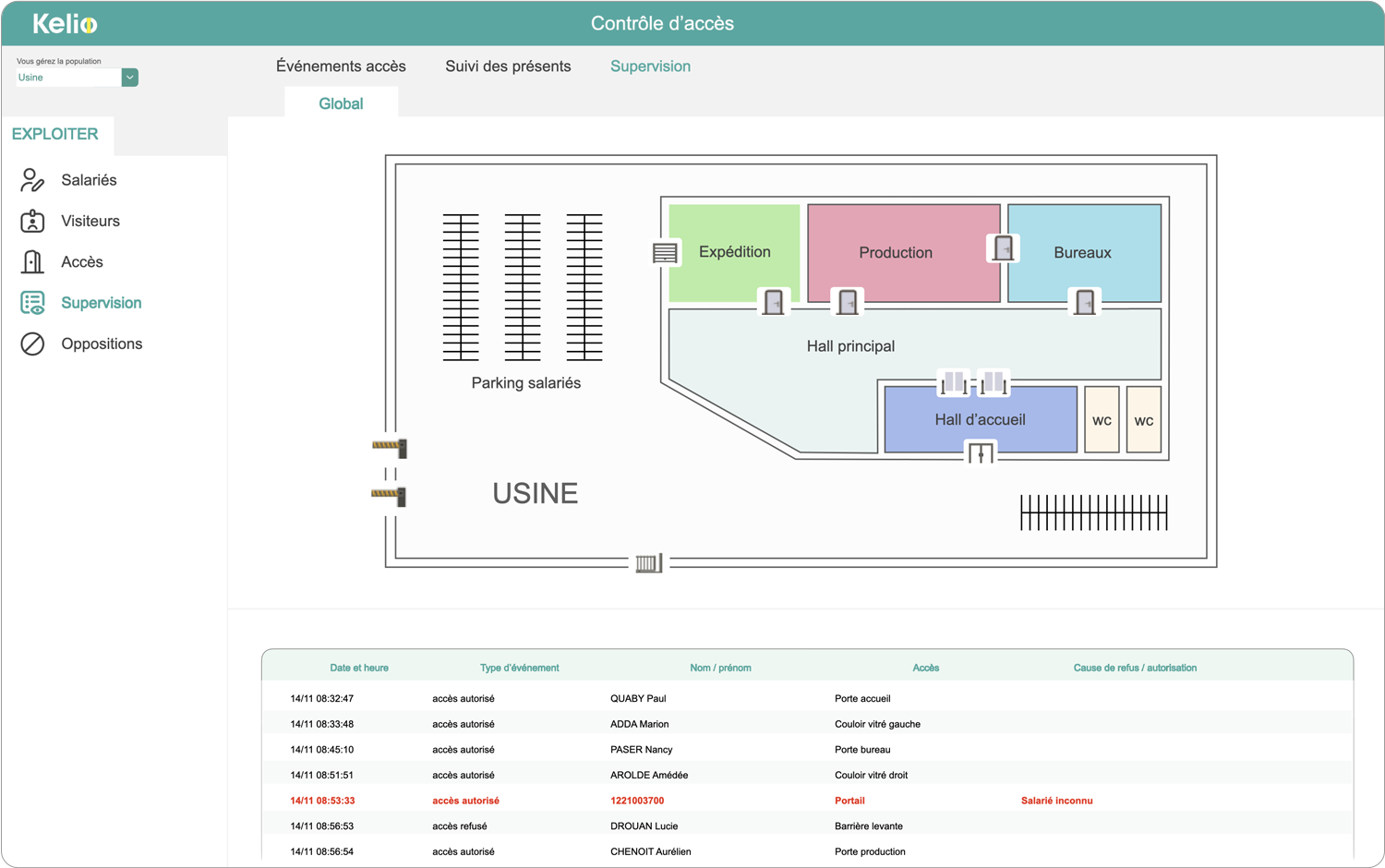Open the Suivi des présents tab

pyautogui.click(x=508, y=66)
